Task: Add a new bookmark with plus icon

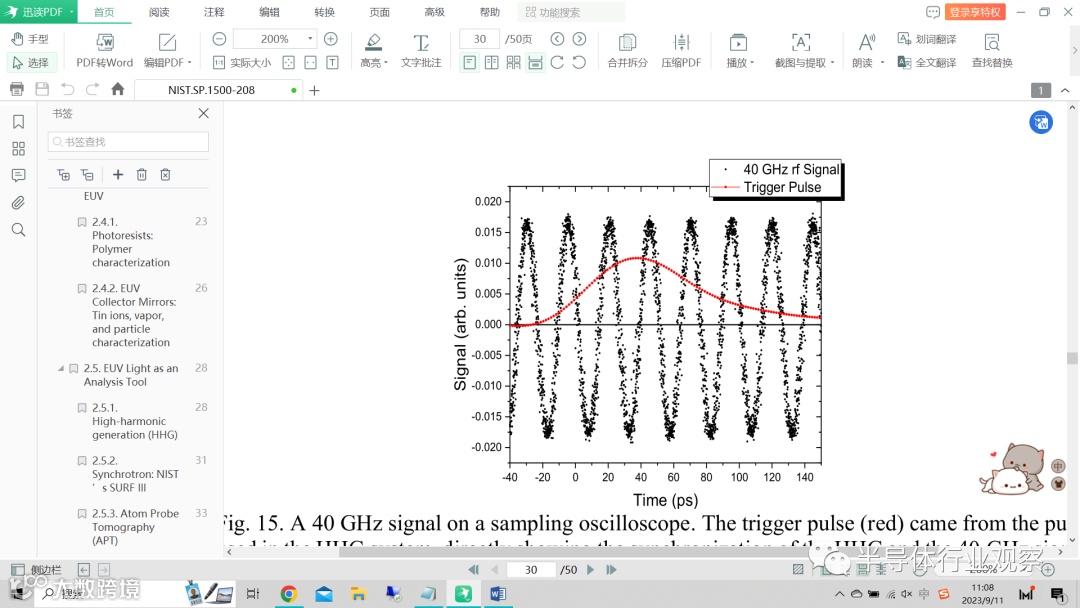Action: click(118, 175)
